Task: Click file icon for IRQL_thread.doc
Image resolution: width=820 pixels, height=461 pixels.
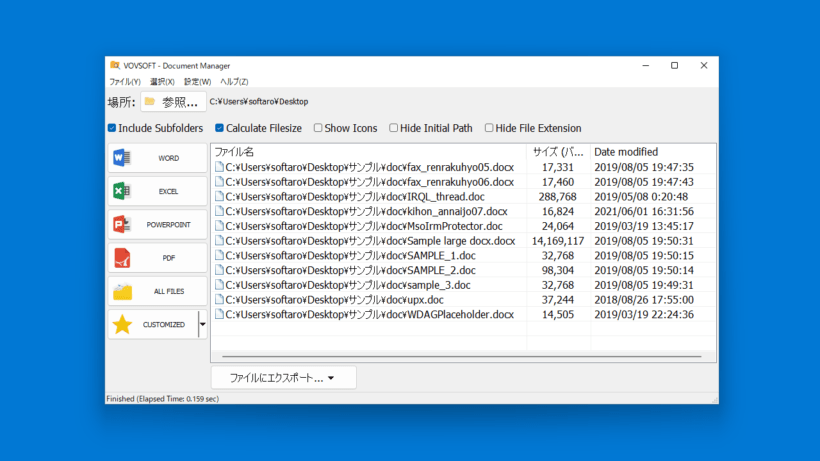Action: coord(219,196)
